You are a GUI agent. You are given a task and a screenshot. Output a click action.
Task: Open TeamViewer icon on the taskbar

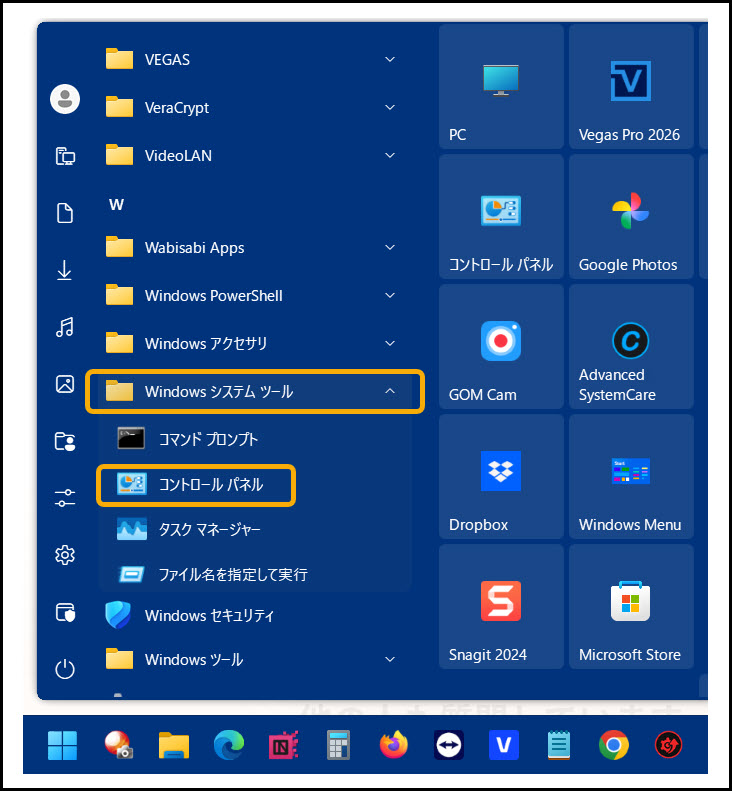(449, 745)
